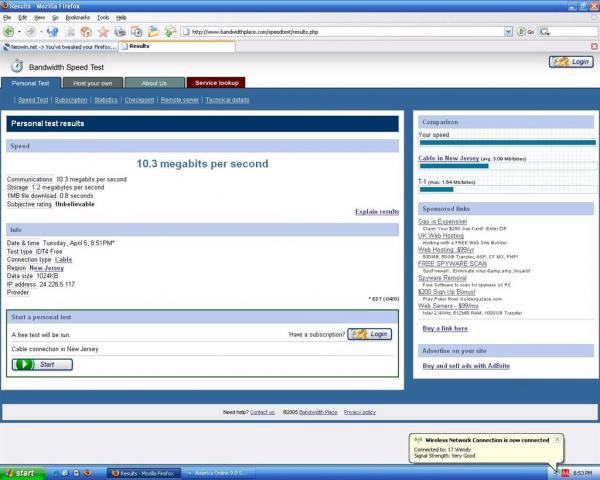Close the current tab with red X
This screenshot has height=480, width=600.
point(594,46)
